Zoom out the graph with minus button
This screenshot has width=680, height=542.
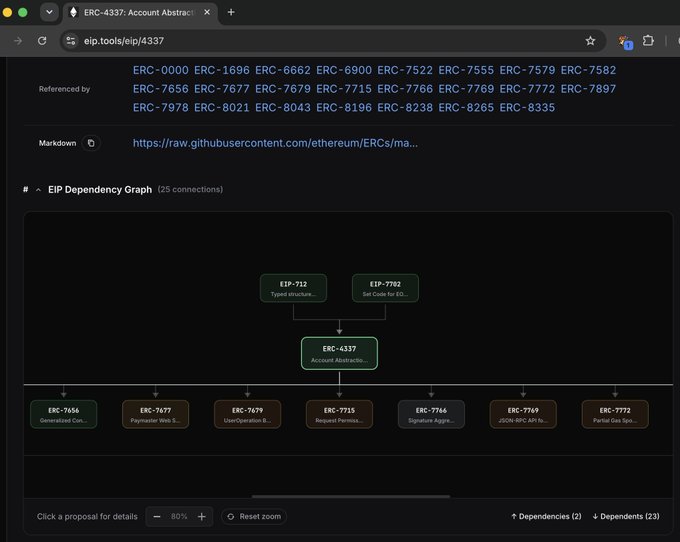pos(157,516)
